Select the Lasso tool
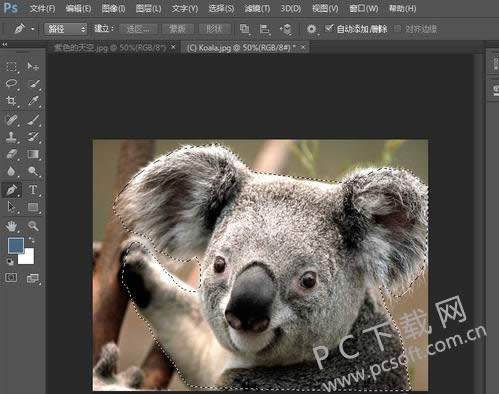 pyautogui.click(x=11, y=83)
